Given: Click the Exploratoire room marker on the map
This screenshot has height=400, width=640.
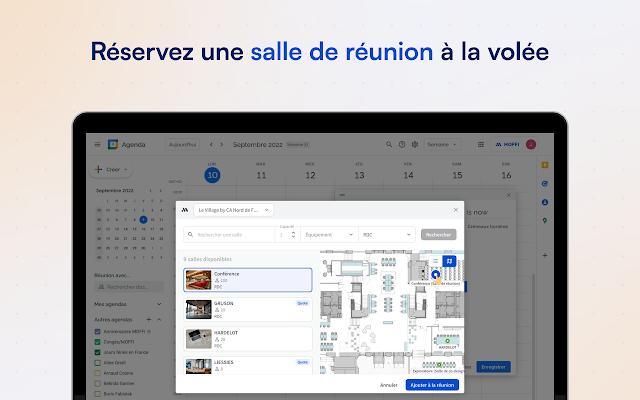Looking at the screenshot, I should tap(439, 365).
